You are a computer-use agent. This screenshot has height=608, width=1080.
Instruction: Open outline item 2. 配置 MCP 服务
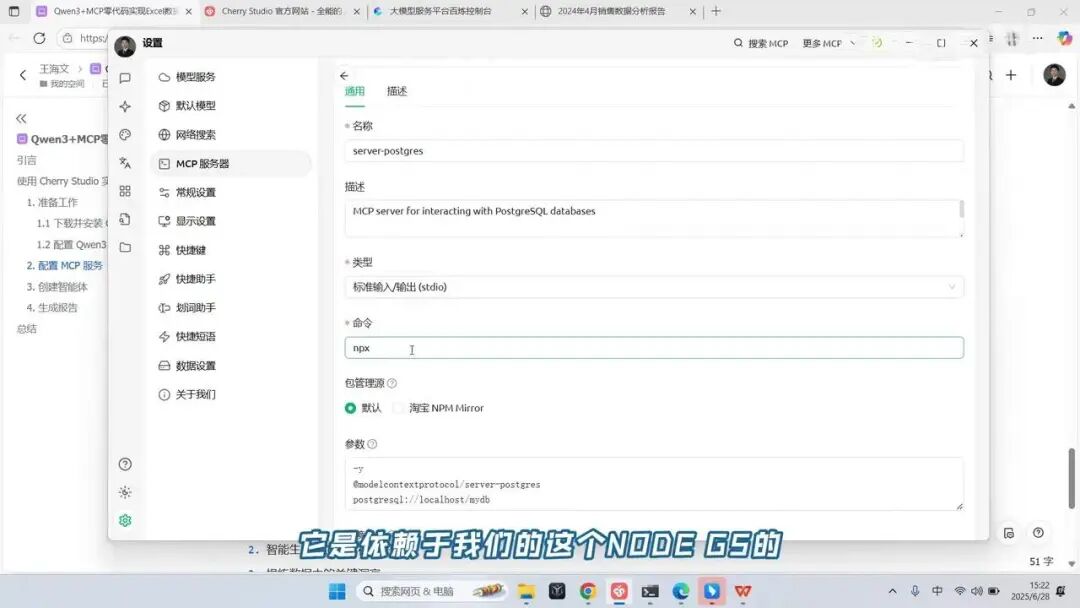click(65, 266)
